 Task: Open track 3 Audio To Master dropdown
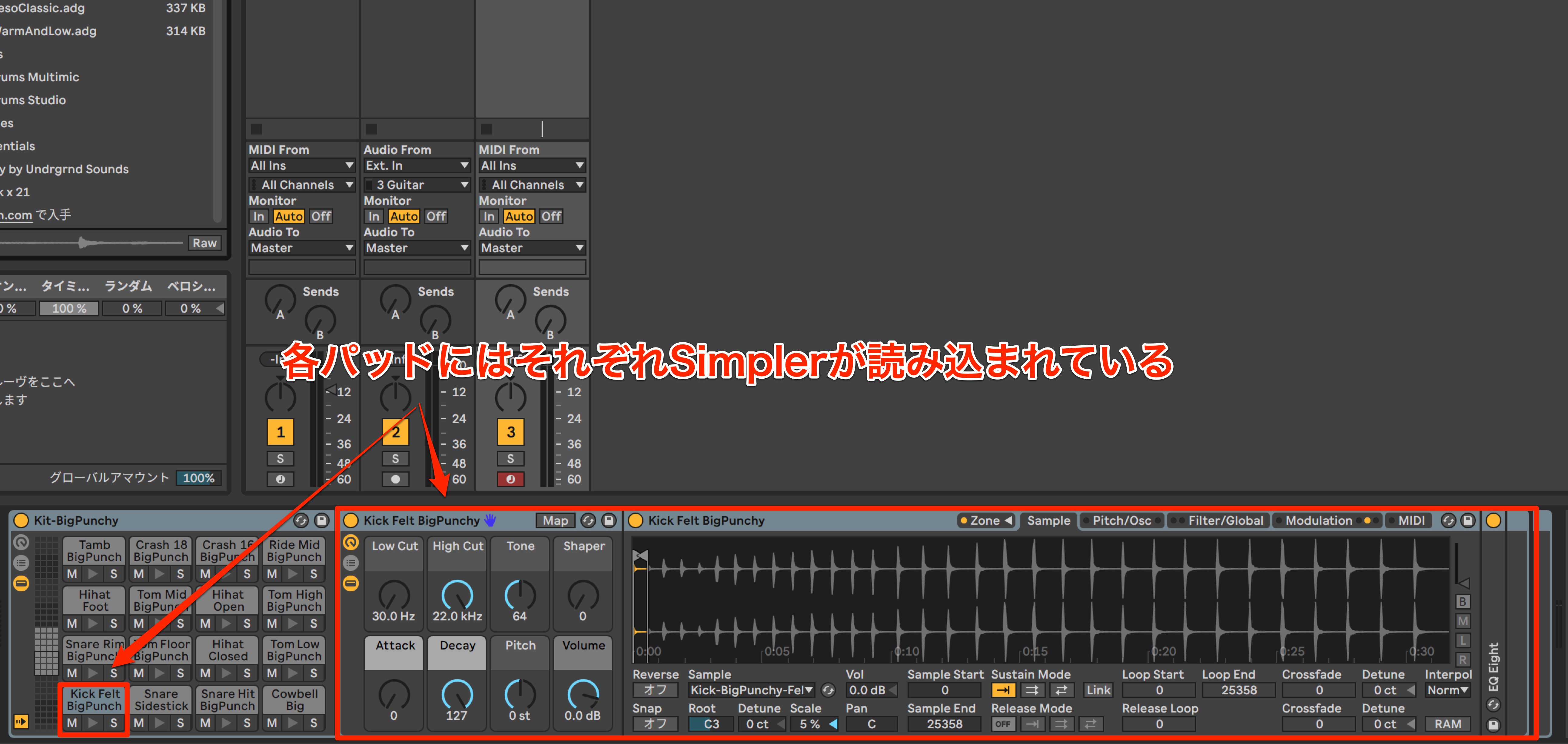point(532,248)
